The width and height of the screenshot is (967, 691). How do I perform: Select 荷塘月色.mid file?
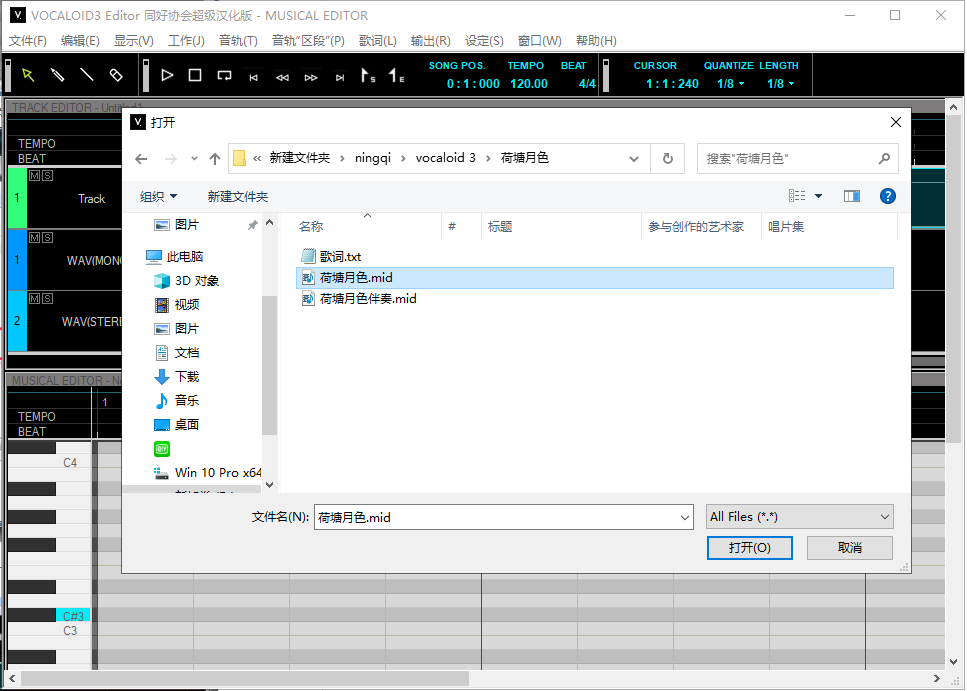(x=595, y=278)
